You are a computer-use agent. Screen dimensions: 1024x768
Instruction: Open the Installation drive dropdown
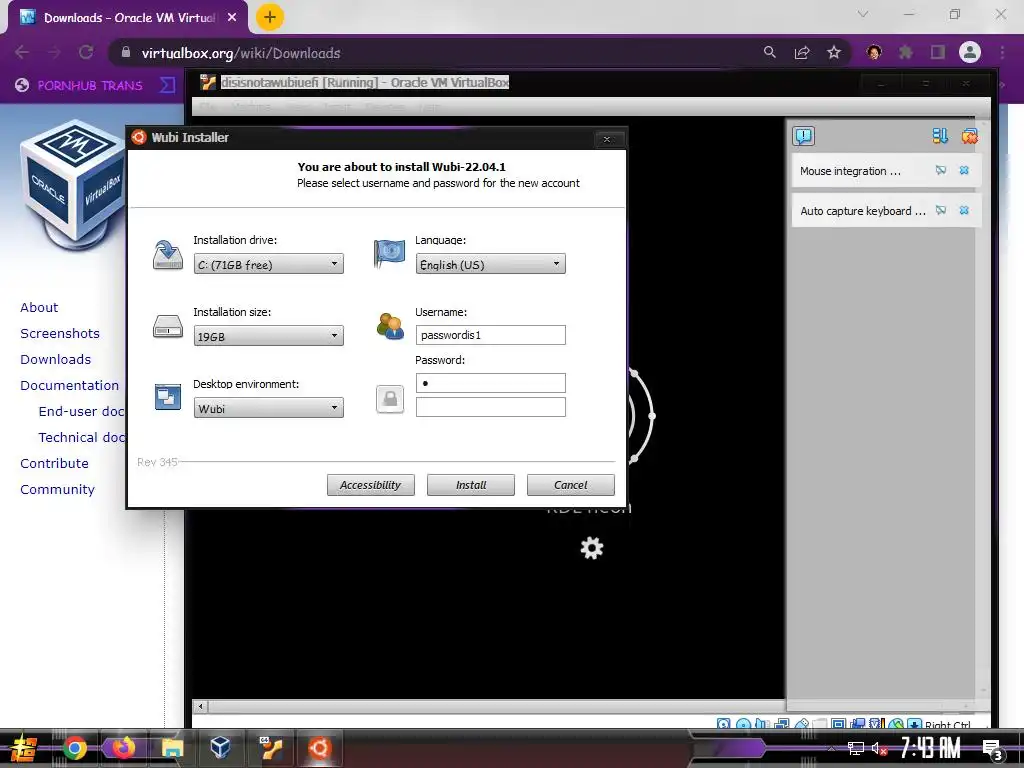point(268,264)
